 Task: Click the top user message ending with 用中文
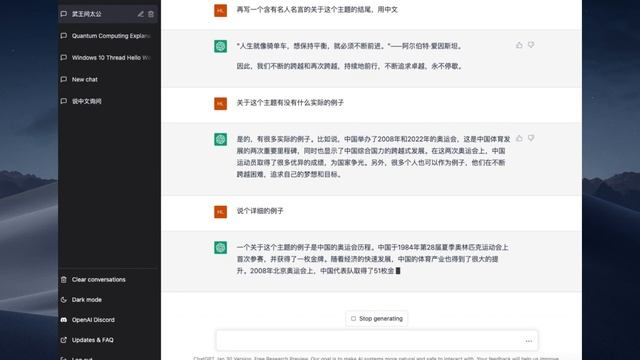[x=317, y=9]
